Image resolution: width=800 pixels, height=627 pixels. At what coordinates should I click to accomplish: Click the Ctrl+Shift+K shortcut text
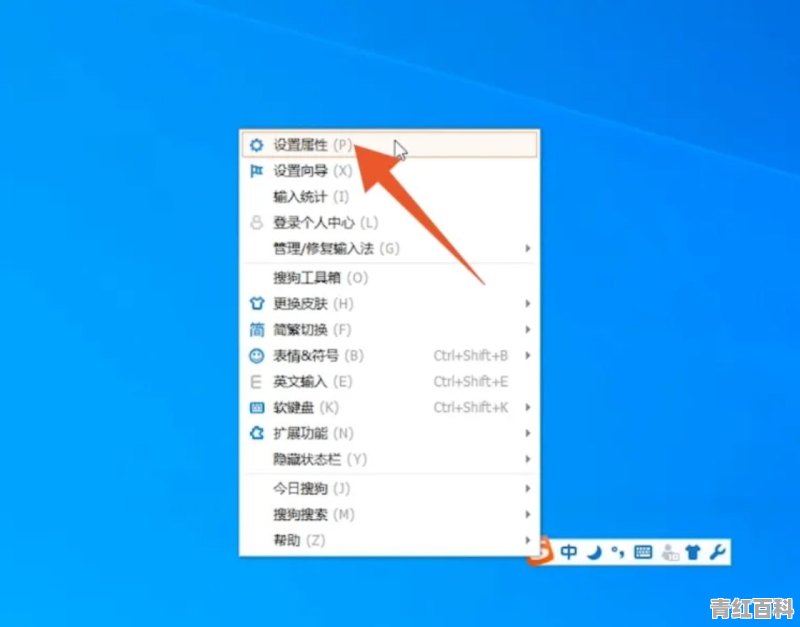pos(471,407)
